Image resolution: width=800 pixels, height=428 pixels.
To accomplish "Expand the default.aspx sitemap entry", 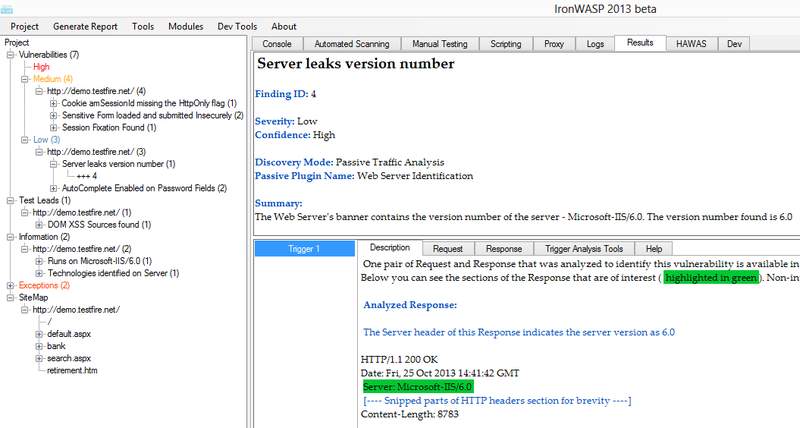I will [39, 334].
